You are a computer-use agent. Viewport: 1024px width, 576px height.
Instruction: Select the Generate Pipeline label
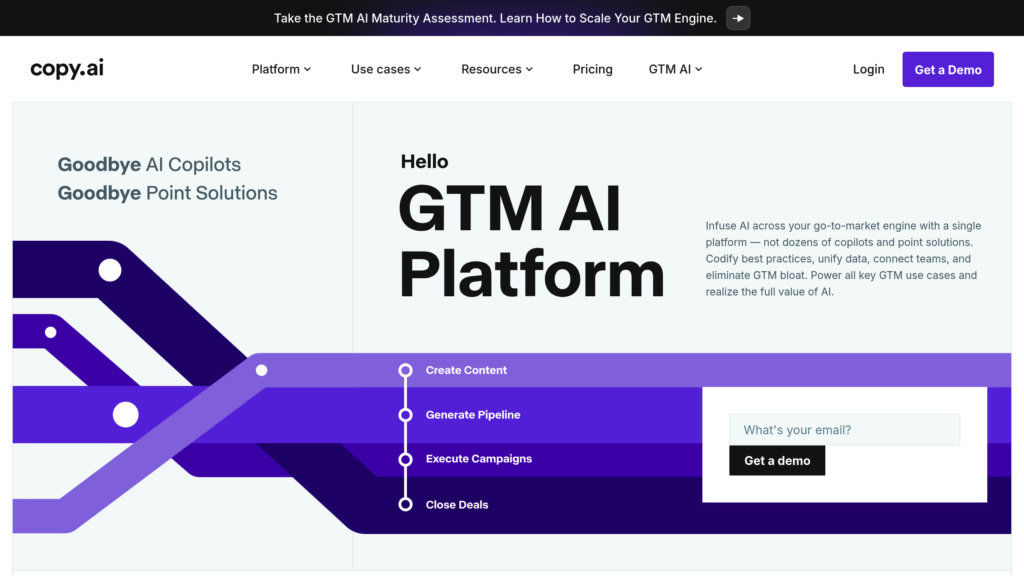coord(473,415)
